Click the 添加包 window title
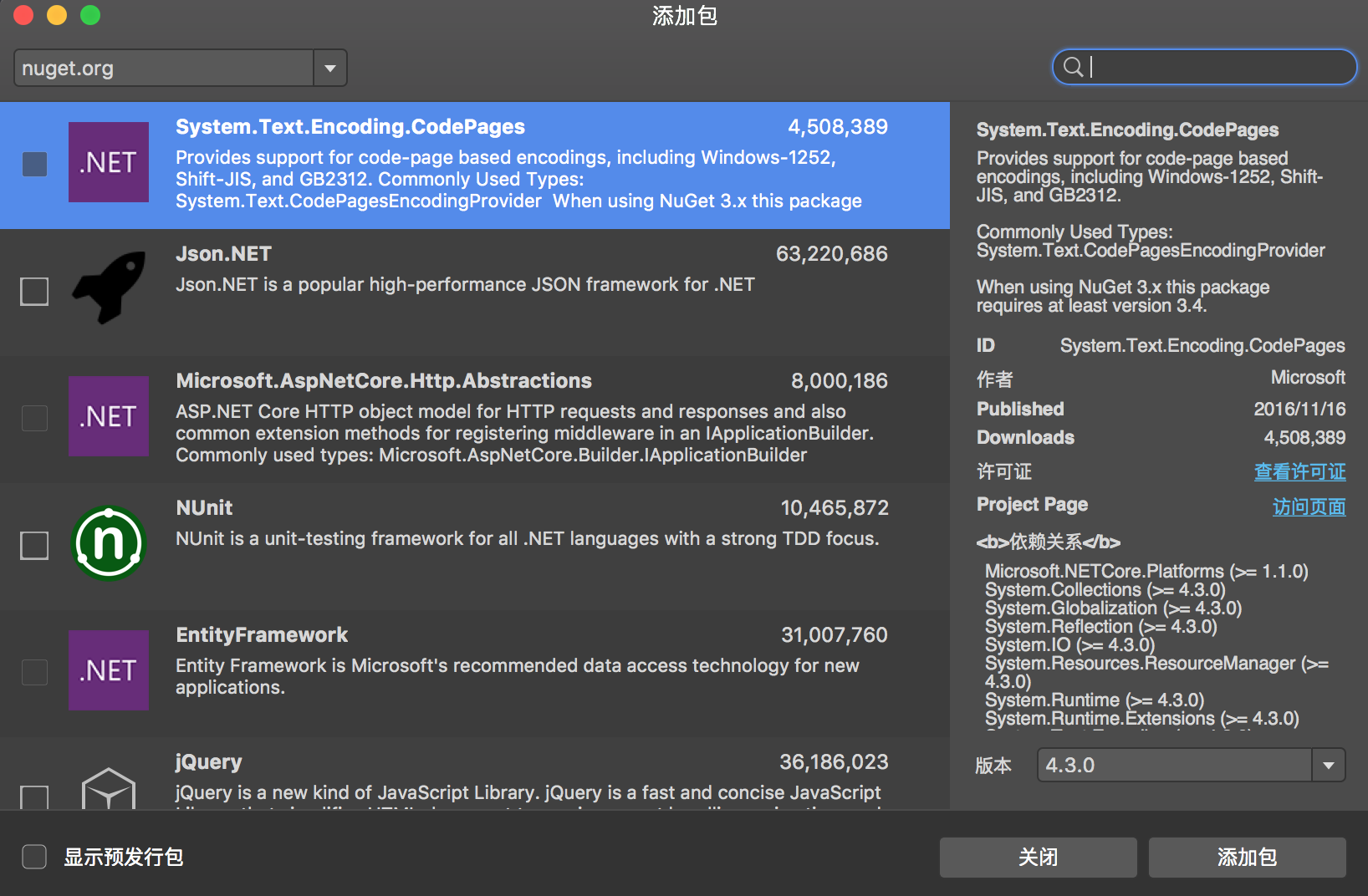This screenshot has width=1368, height=896. point(684,16)
